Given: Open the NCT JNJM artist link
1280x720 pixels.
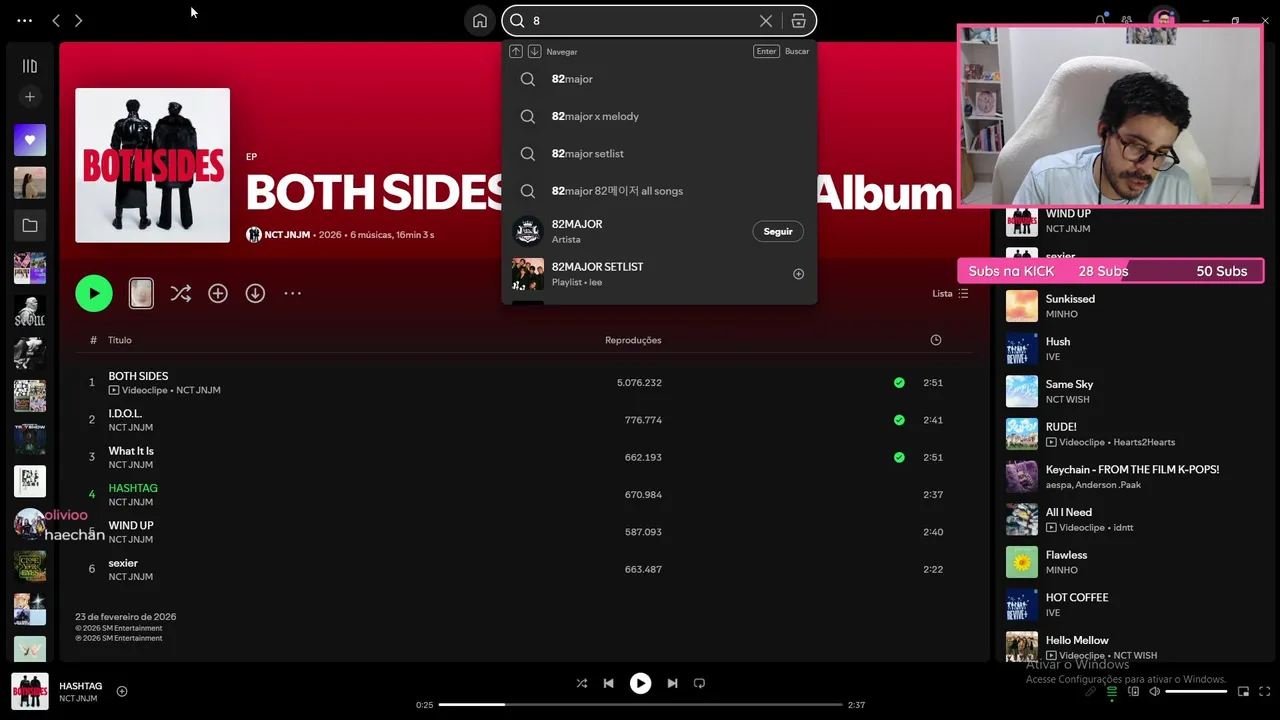Looking at the screenshot, I should tap(287, 235).
